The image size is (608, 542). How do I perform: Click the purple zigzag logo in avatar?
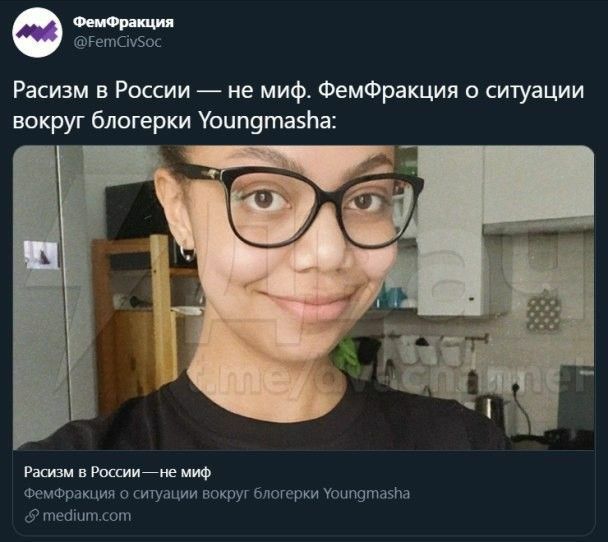coord(37,33)
